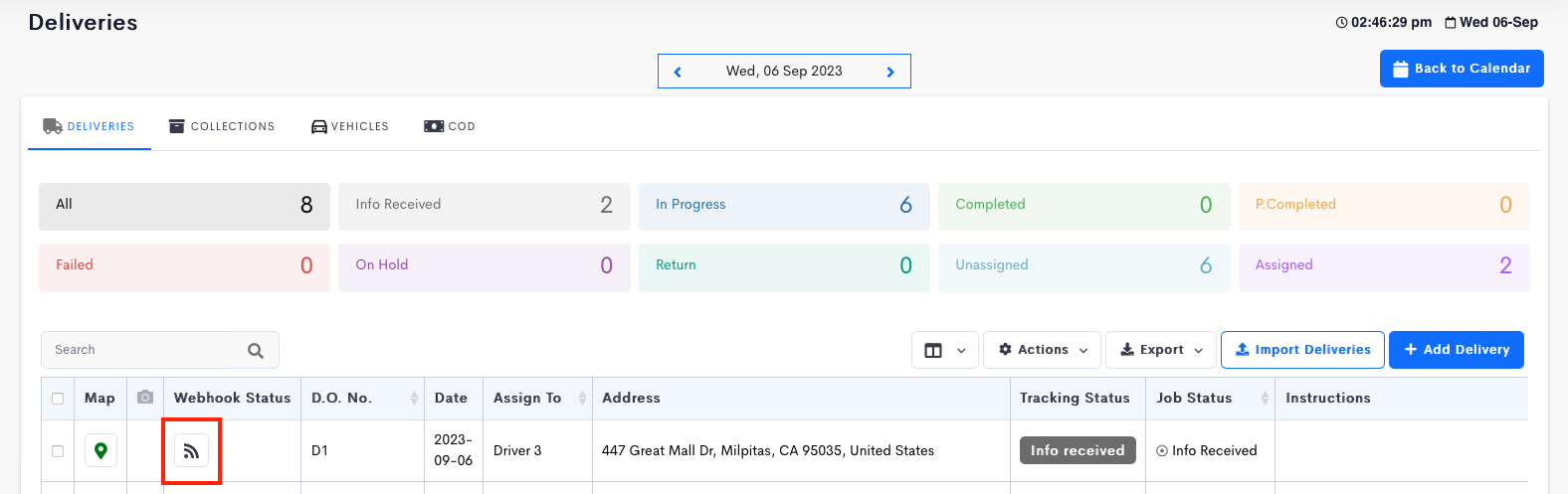Switch to the Collections tab
Image resolution: width=1568 pixels, height=494 pixels.
222,126
